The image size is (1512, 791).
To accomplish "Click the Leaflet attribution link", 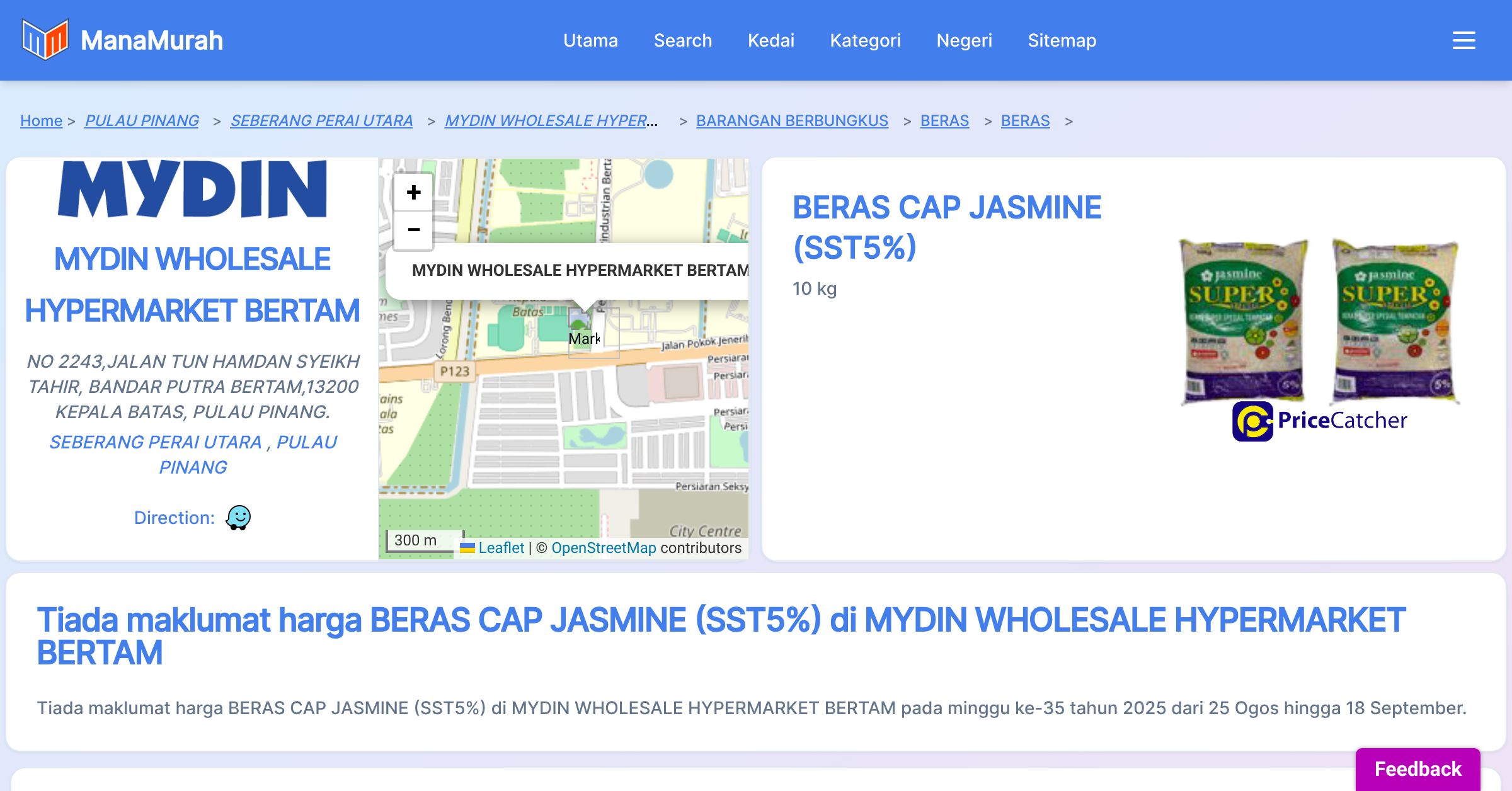I will (501, 548).
